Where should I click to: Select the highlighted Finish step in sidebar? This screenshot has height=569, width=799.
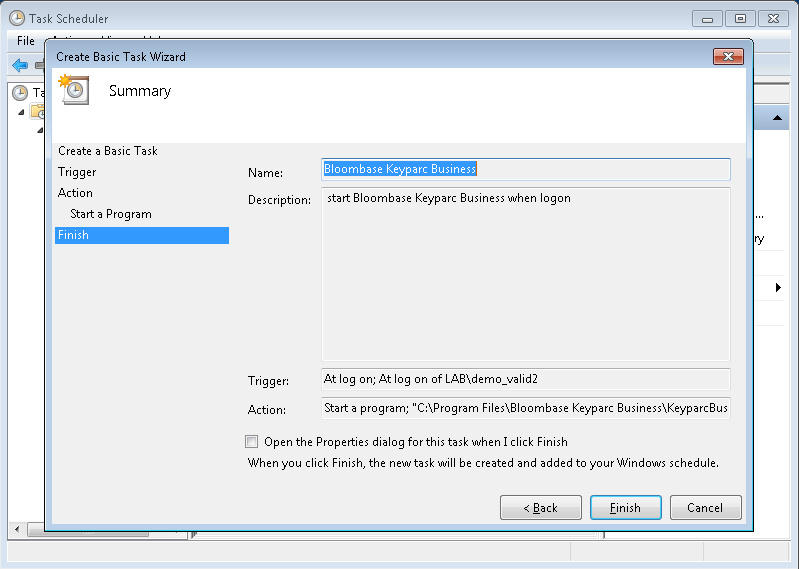[x=142, y=235]
